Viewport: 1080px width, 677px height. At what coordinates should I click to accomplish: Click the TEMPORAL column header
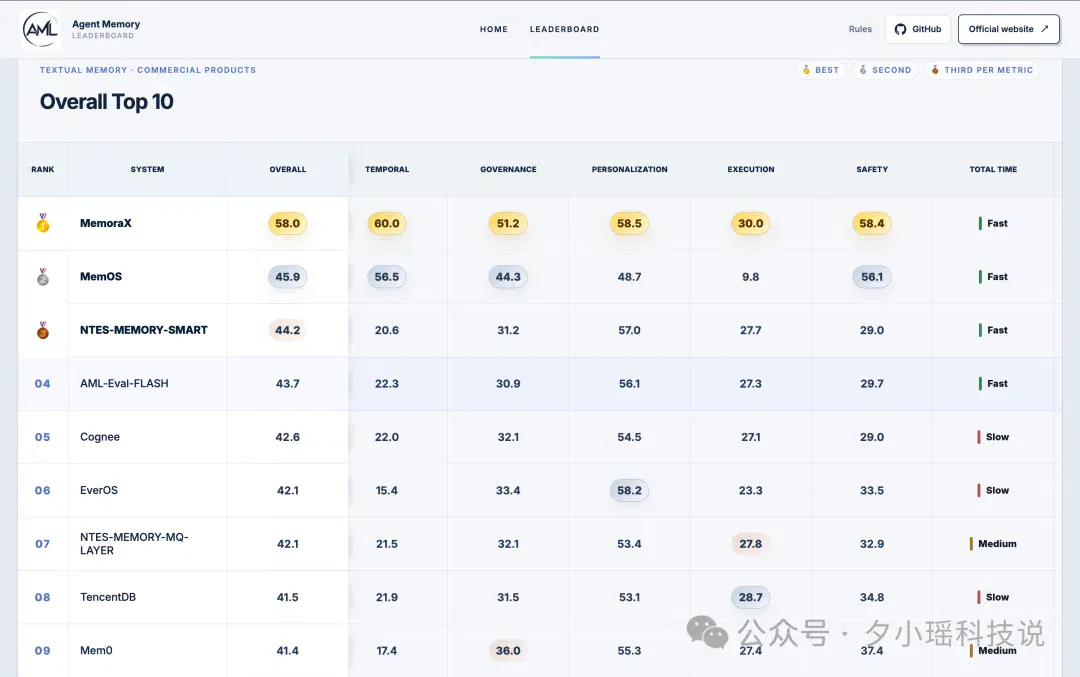click(387, 169)
